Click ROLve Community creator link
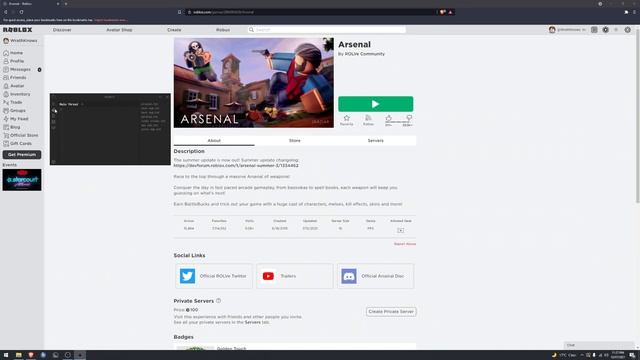The width and height of the screenshot is (640, 360). pos(364,54)
